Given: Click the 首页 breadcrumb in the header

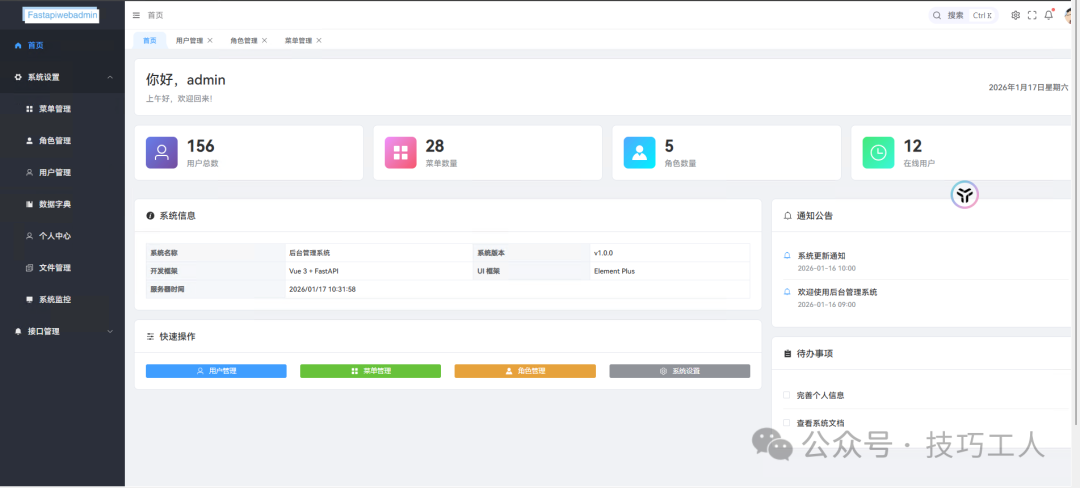Looking at the screenshot, I should [x=156, y=15].
